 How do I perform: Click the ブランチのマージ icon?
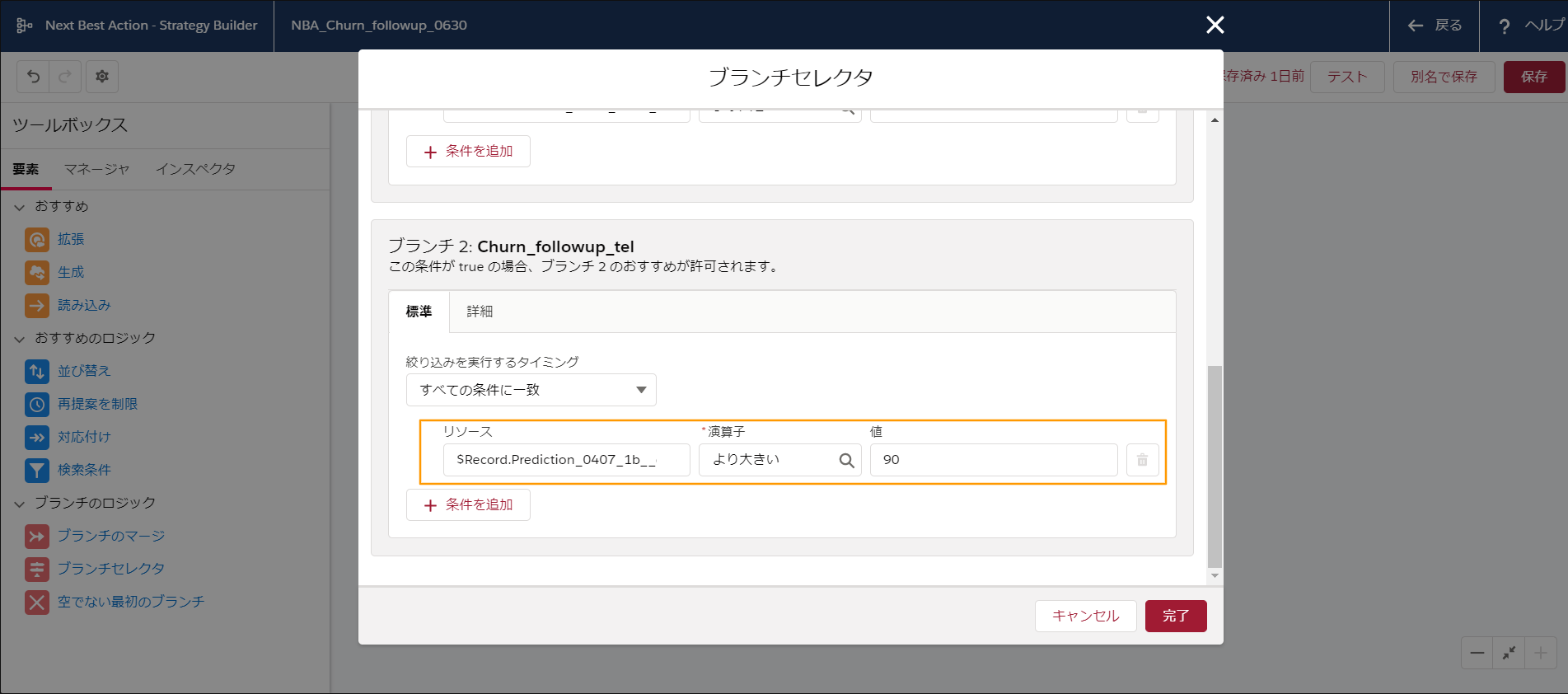click(37, 537)
